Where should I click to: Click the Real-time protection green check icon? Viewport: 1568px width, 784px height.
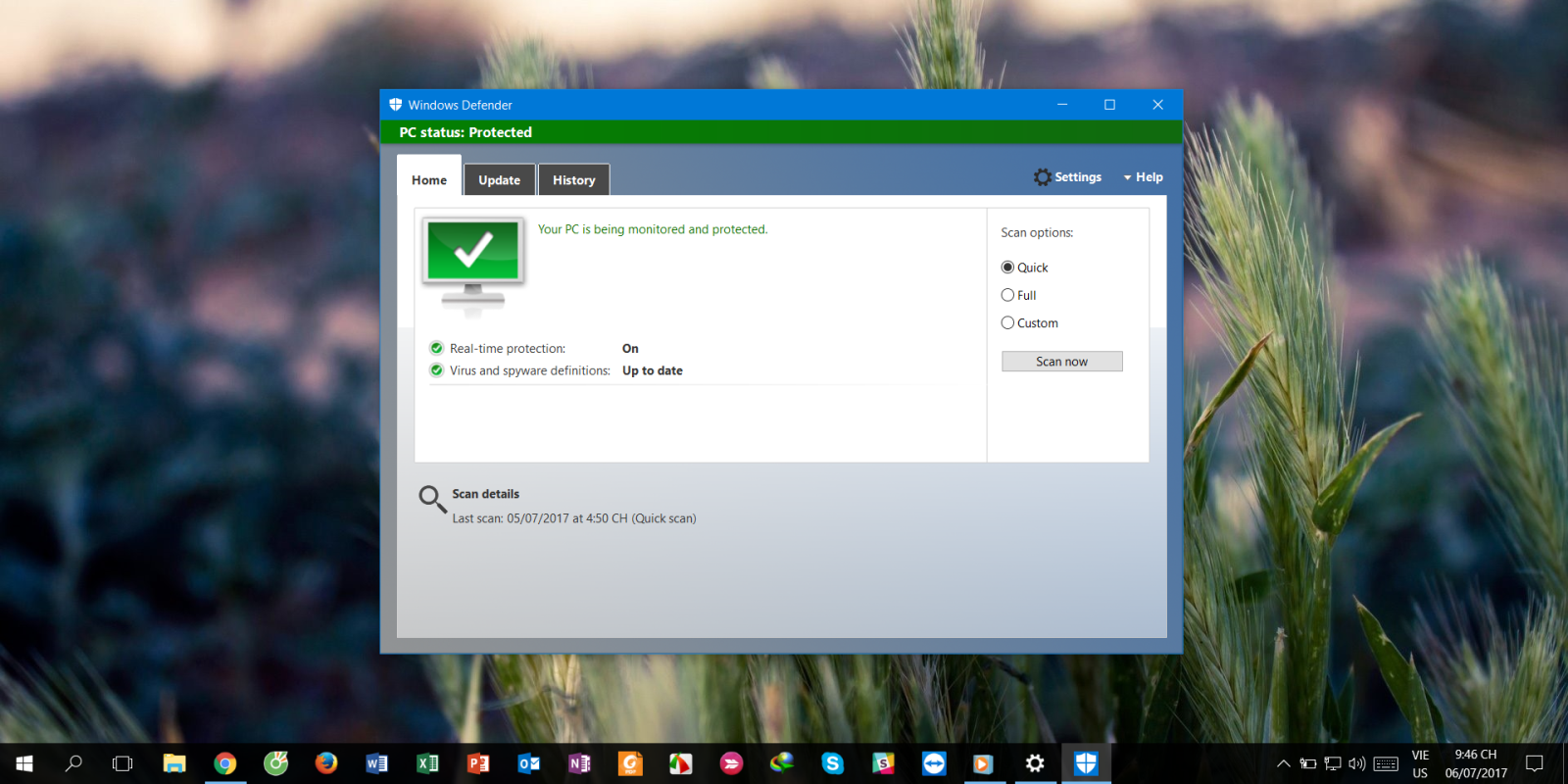(x=437, y=348)
